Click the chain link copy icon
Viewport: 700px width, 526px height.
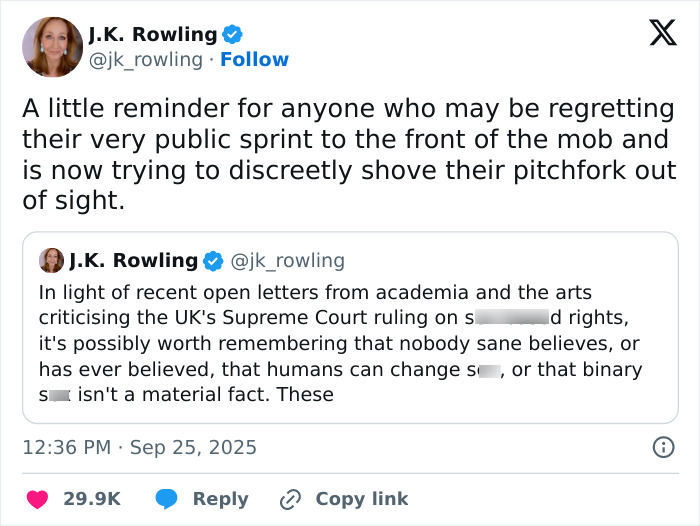[291, 498]
